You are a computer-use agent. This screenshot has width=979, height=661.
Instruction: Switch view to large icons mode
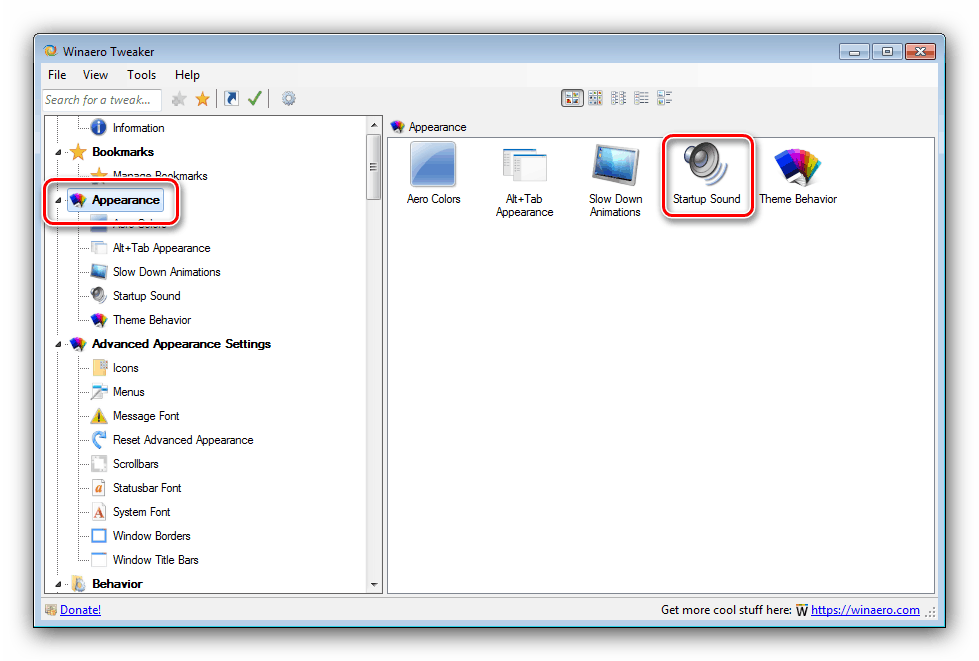[572, 97]
